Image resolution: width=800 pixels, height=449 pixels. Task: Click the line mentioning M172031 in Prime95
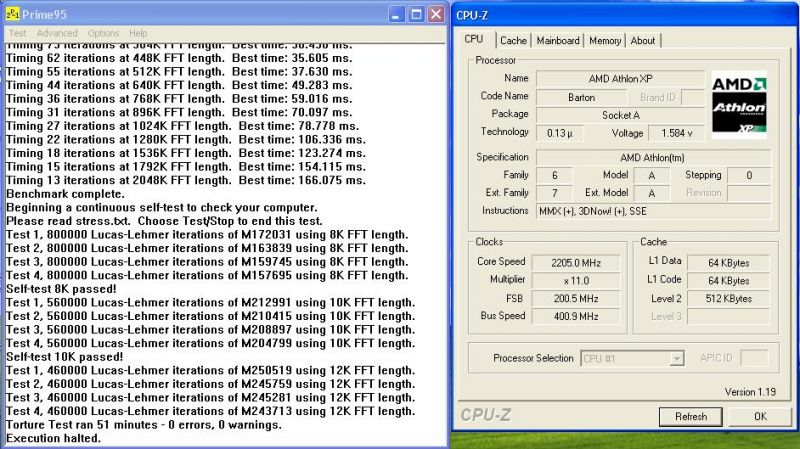point(207,235)
